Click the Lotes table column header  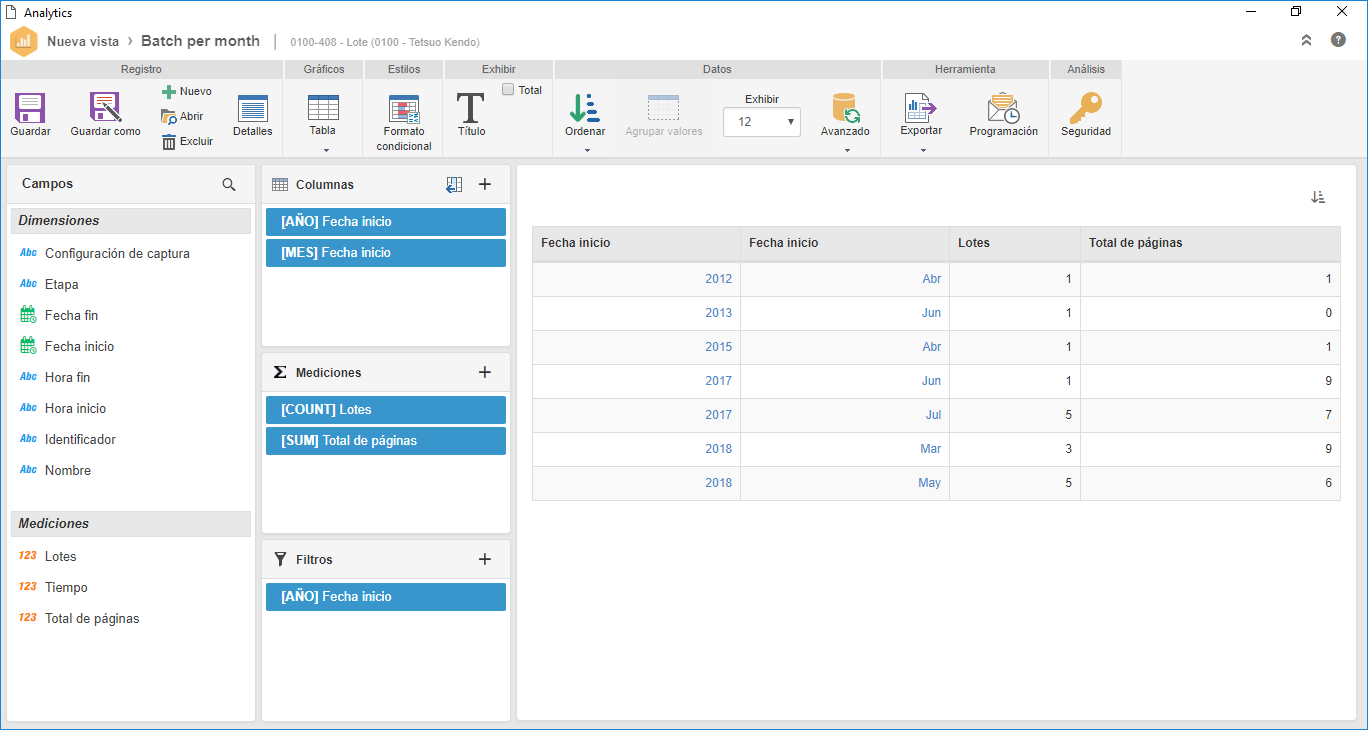pos(1015,243)
